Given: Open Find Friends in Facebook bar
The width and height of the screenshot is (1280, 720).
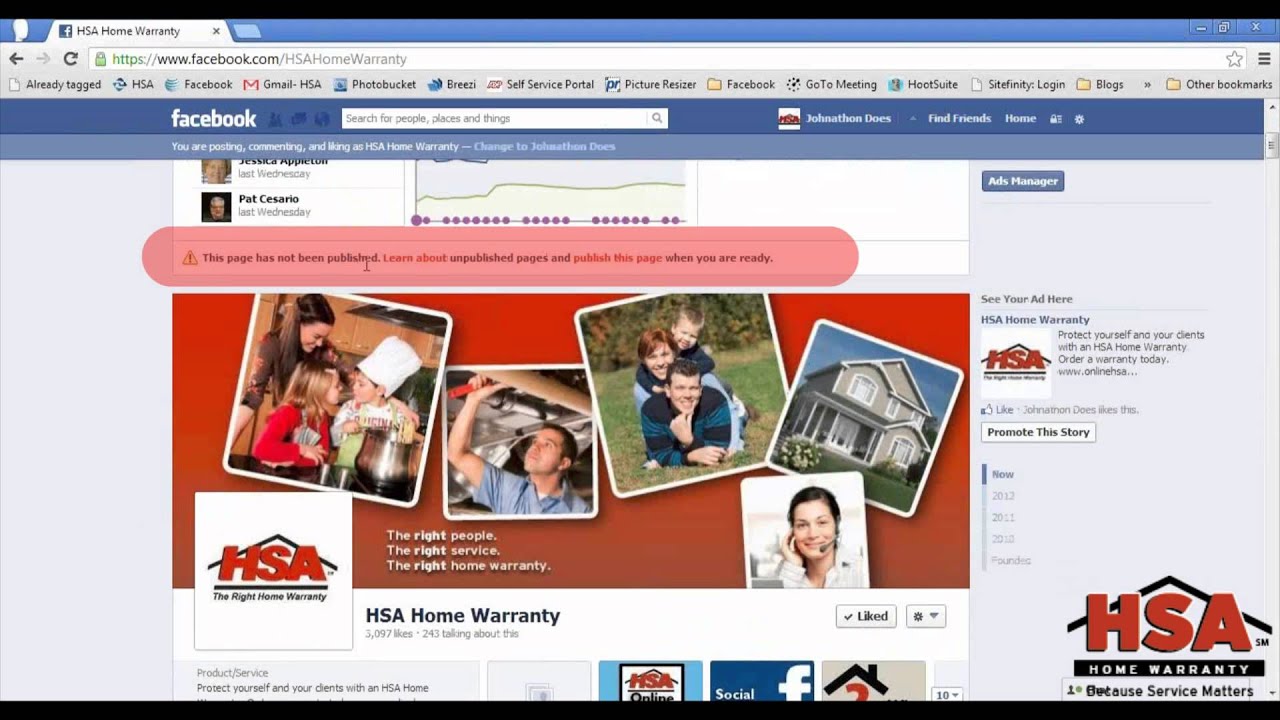Looking at the screenshot, I should 959,118.
